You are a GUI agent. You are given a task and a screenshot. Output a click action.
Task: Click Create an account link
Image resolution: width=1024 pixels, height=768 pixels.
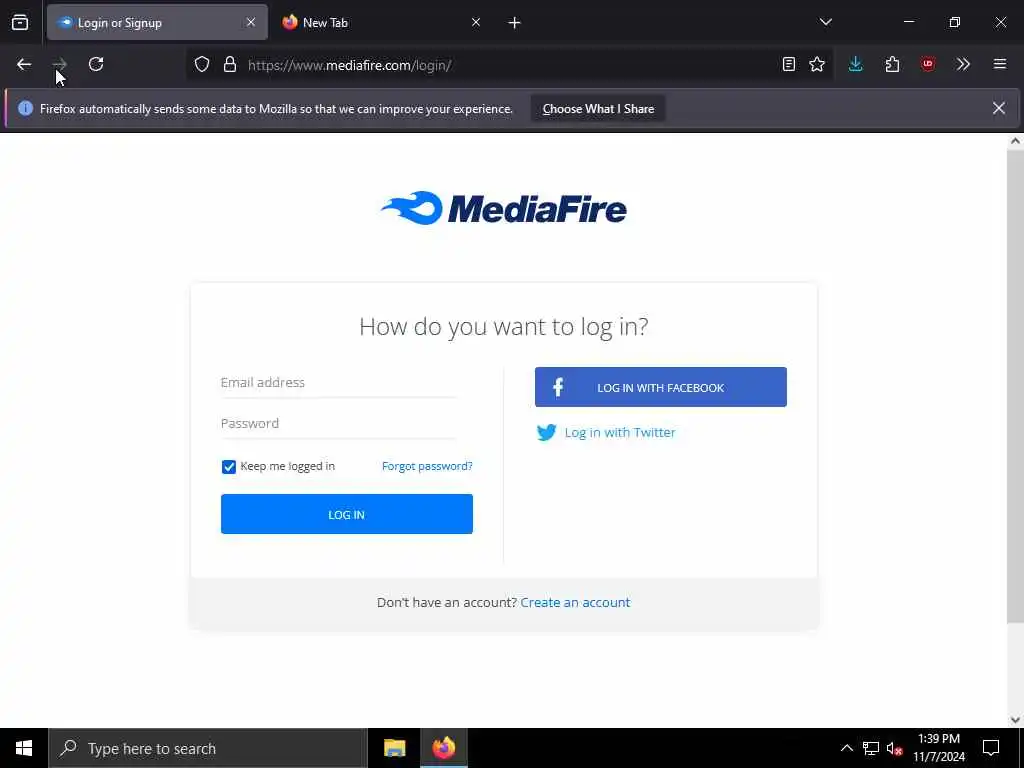(575, 602)
